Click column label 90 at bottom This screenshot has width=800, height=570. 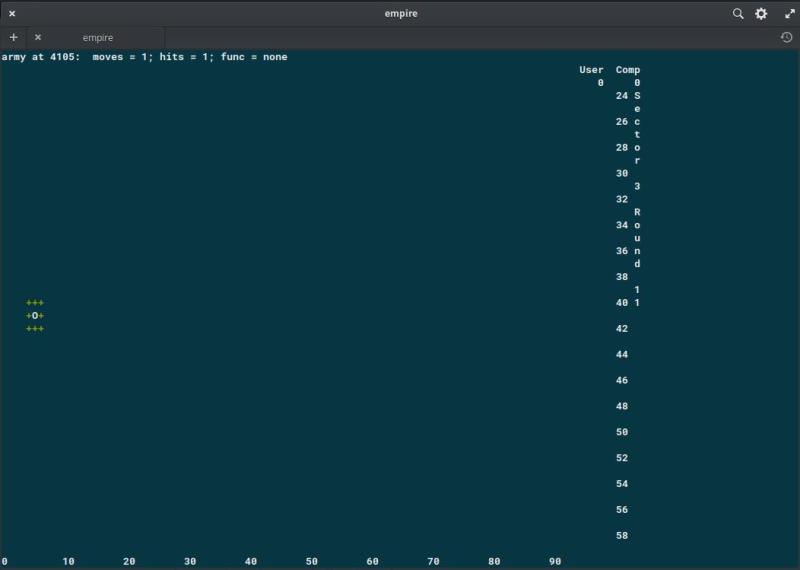click(x=555, y=562)
